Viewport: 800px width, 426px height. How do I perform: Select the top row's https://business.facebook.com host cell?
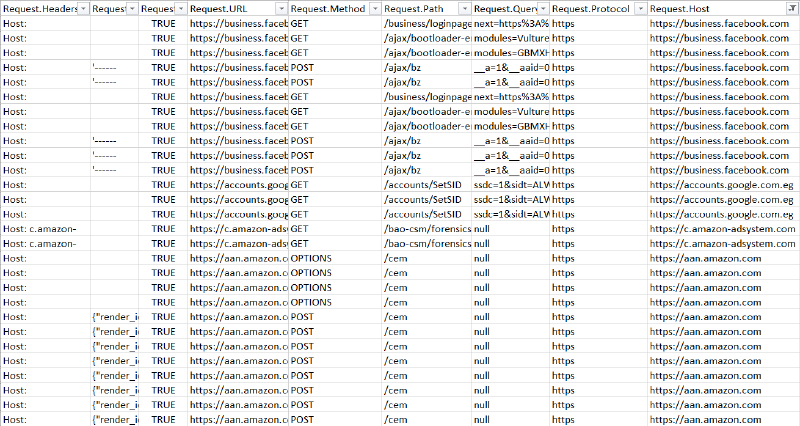click(723, 23)
